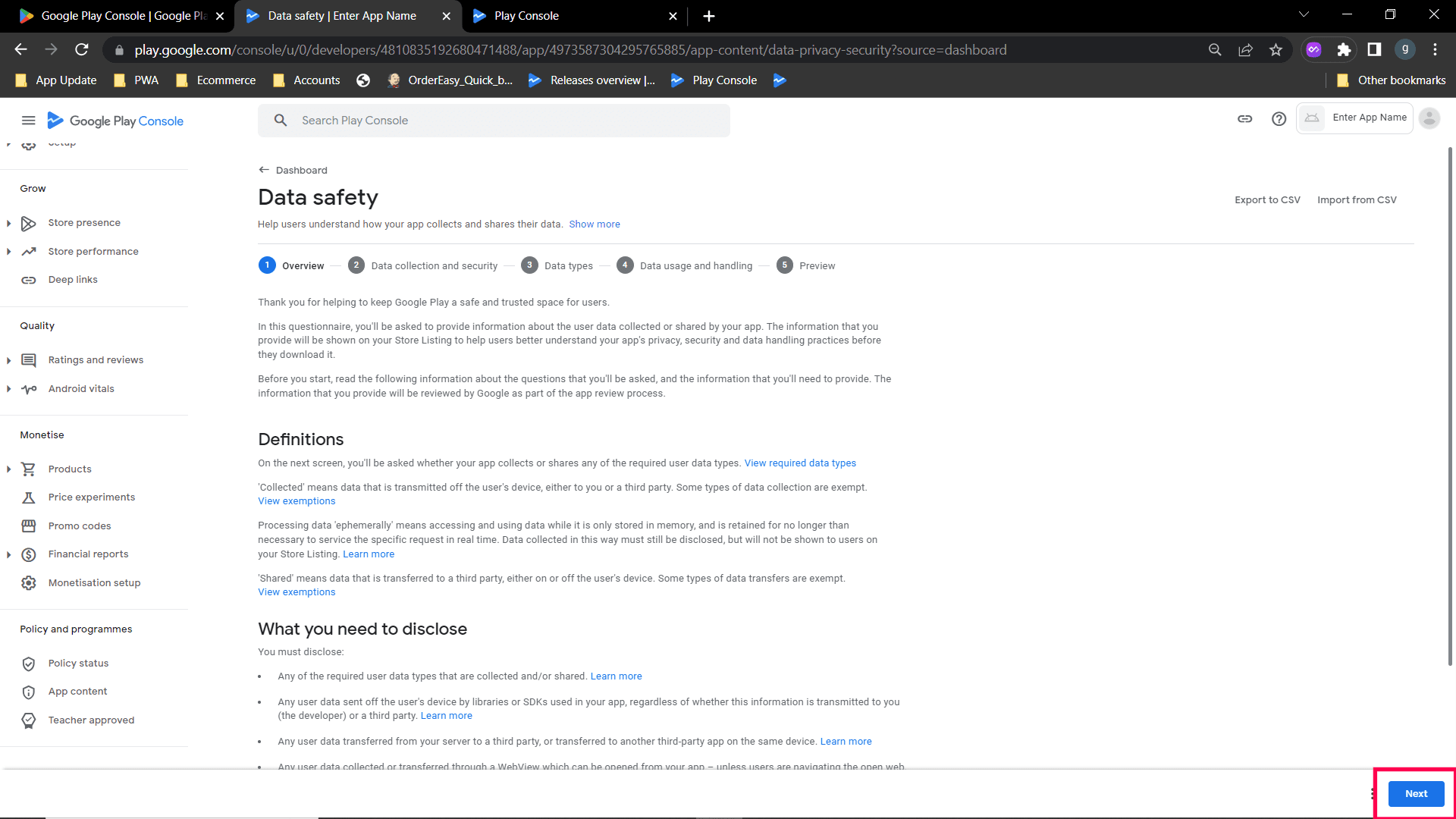Open the help question mark icon
The image size is (1456, 819).
pos(1279,119)
